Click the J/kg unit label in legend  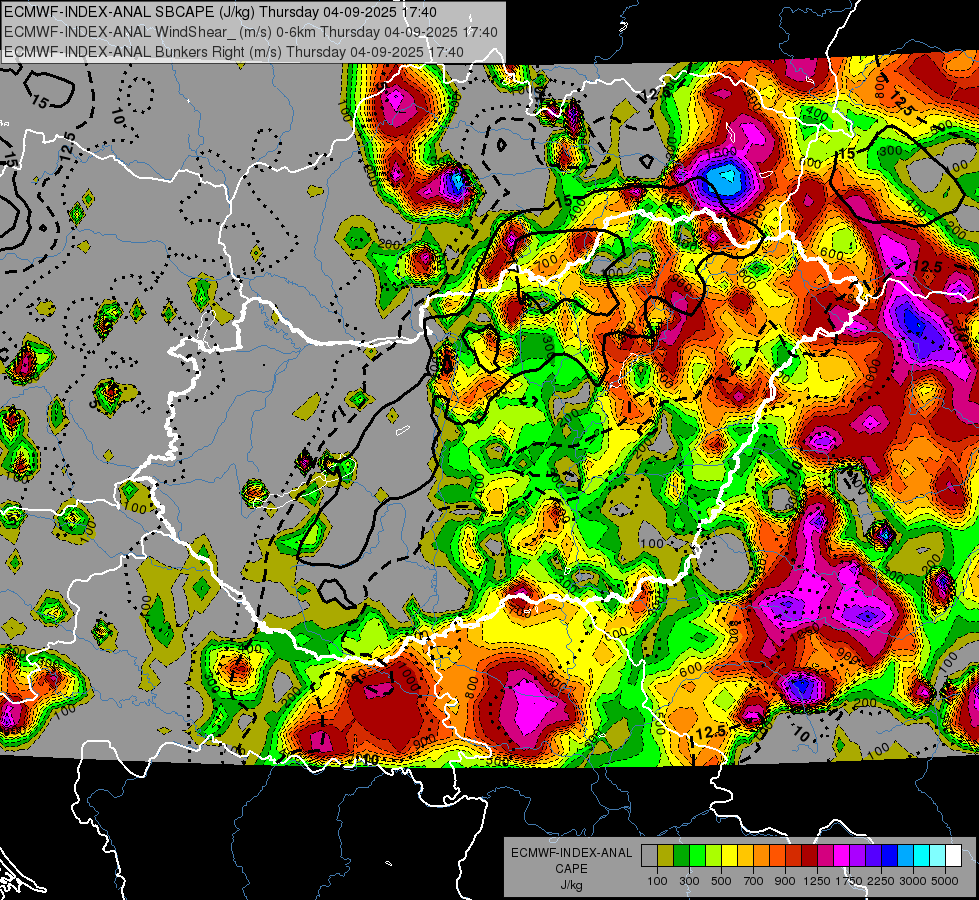click(x=571, y=885)
